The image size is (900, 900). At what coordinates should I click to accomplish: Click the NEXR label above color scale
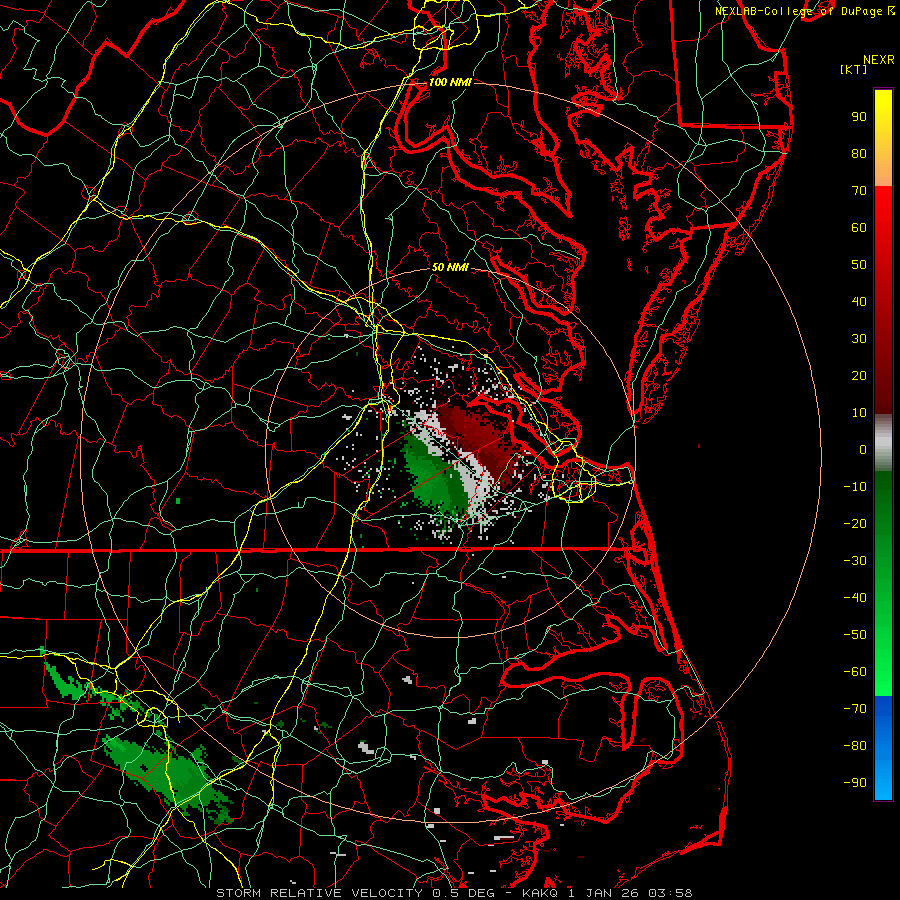coord(878,60)
